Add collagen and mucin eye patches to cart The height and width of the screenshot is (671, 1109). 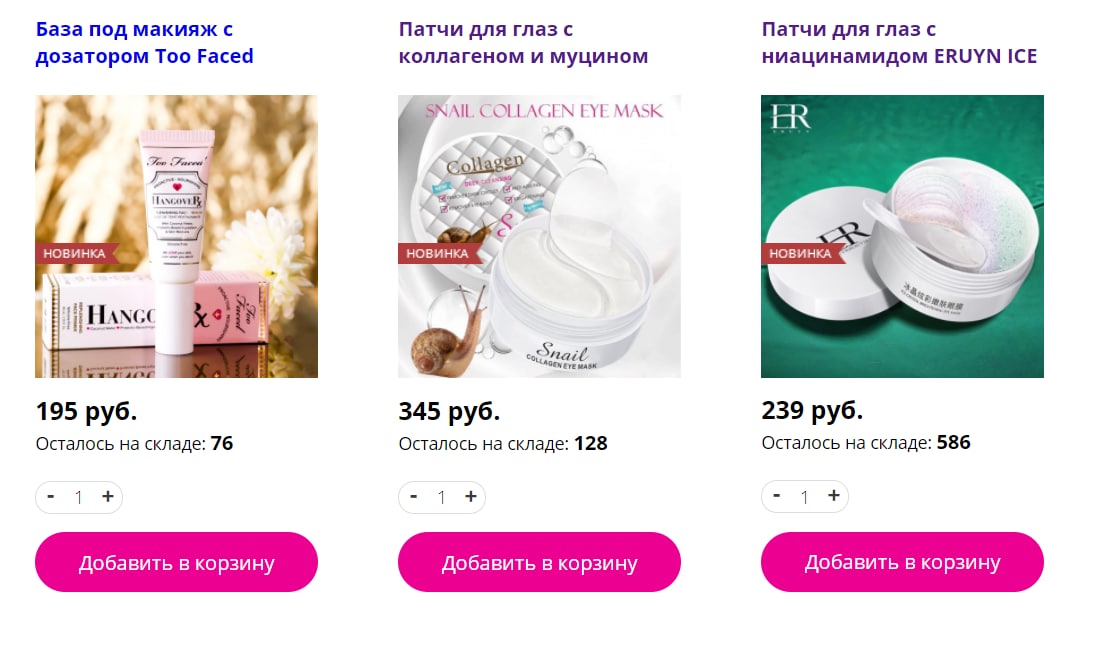tap(539, 562)
